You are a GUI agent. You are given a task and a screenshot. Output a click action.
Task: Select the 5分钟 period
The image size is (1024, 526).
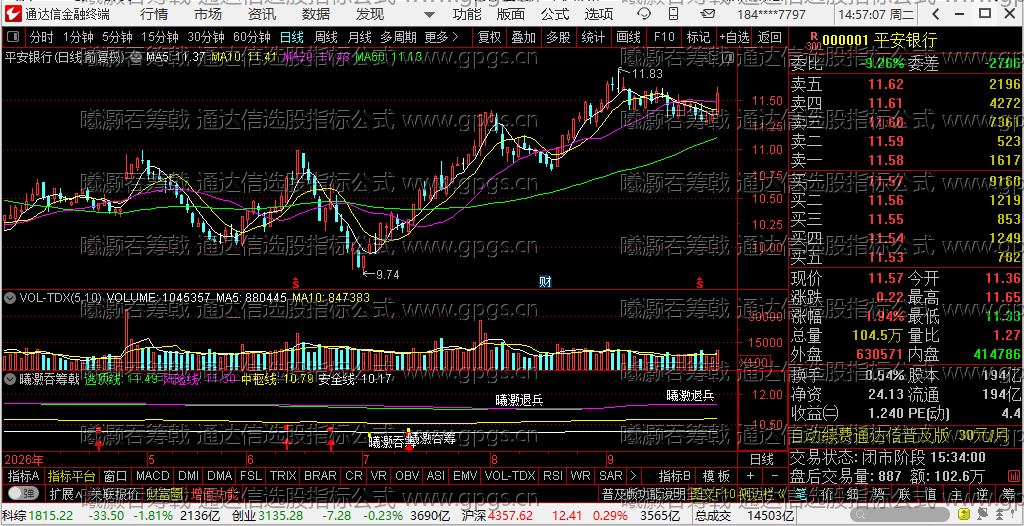click(x=116, y=37)
